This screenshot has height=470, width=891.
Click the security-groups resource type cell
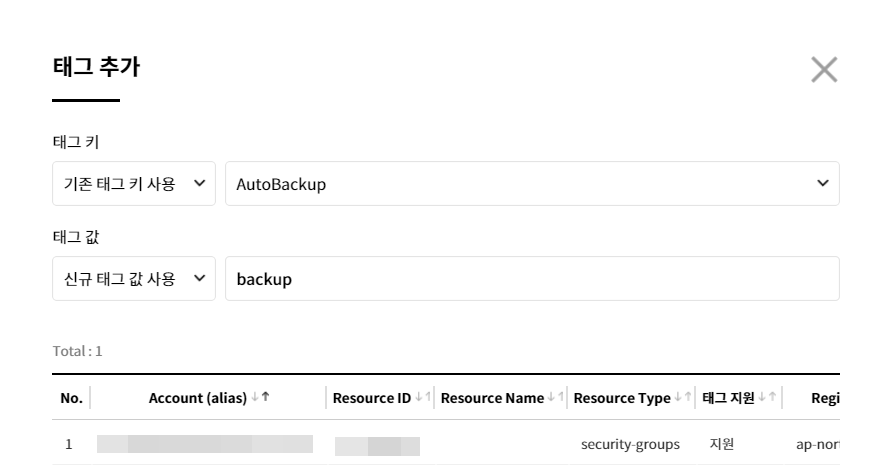[631, 444]
